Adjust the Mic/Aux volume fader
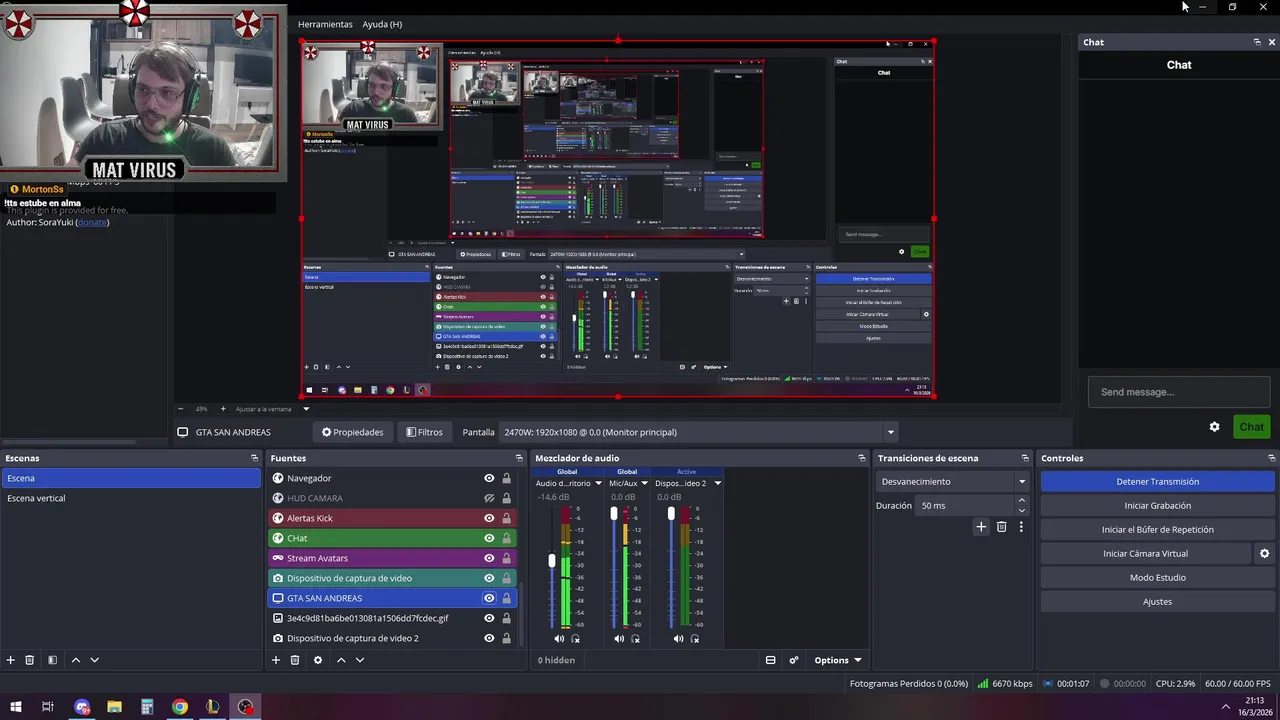This screenshot has width=1280, height=720. (614, 514)
